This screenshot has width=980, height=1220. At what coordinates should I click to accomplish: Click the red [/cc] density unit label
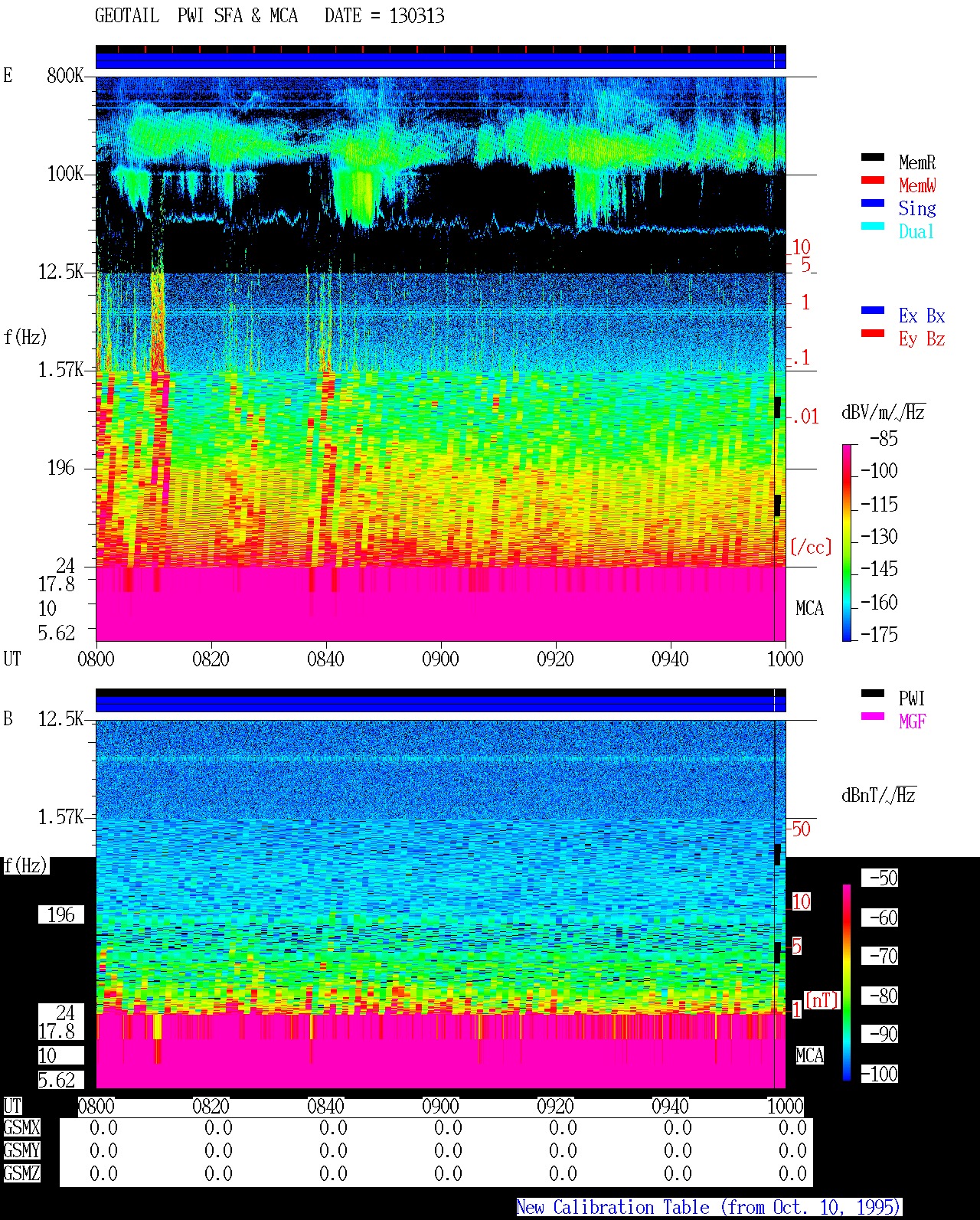pos(811,547)
